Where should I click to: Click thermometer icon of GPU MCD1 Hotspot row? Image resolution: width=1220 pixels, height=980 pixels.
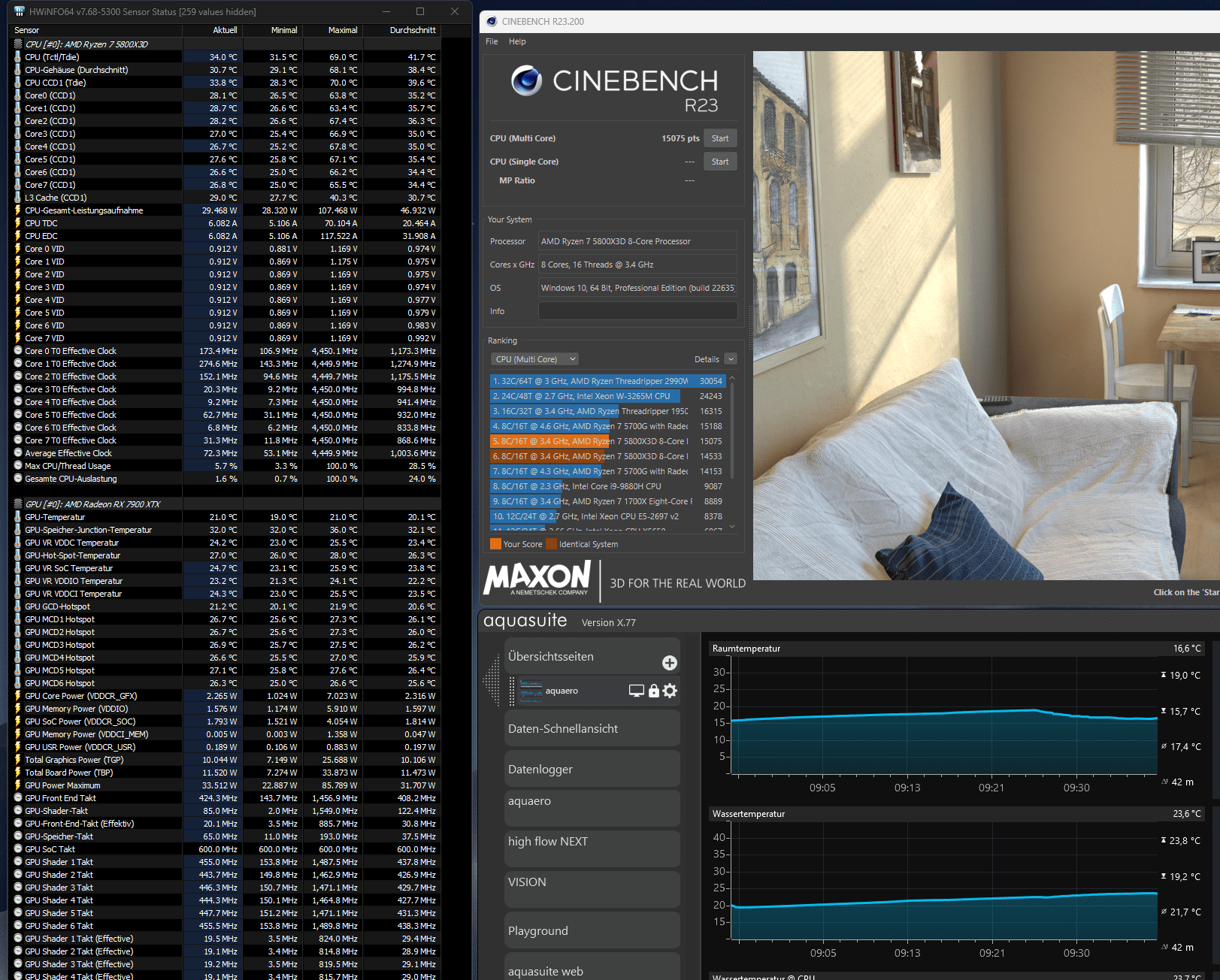tap(18, 619)
